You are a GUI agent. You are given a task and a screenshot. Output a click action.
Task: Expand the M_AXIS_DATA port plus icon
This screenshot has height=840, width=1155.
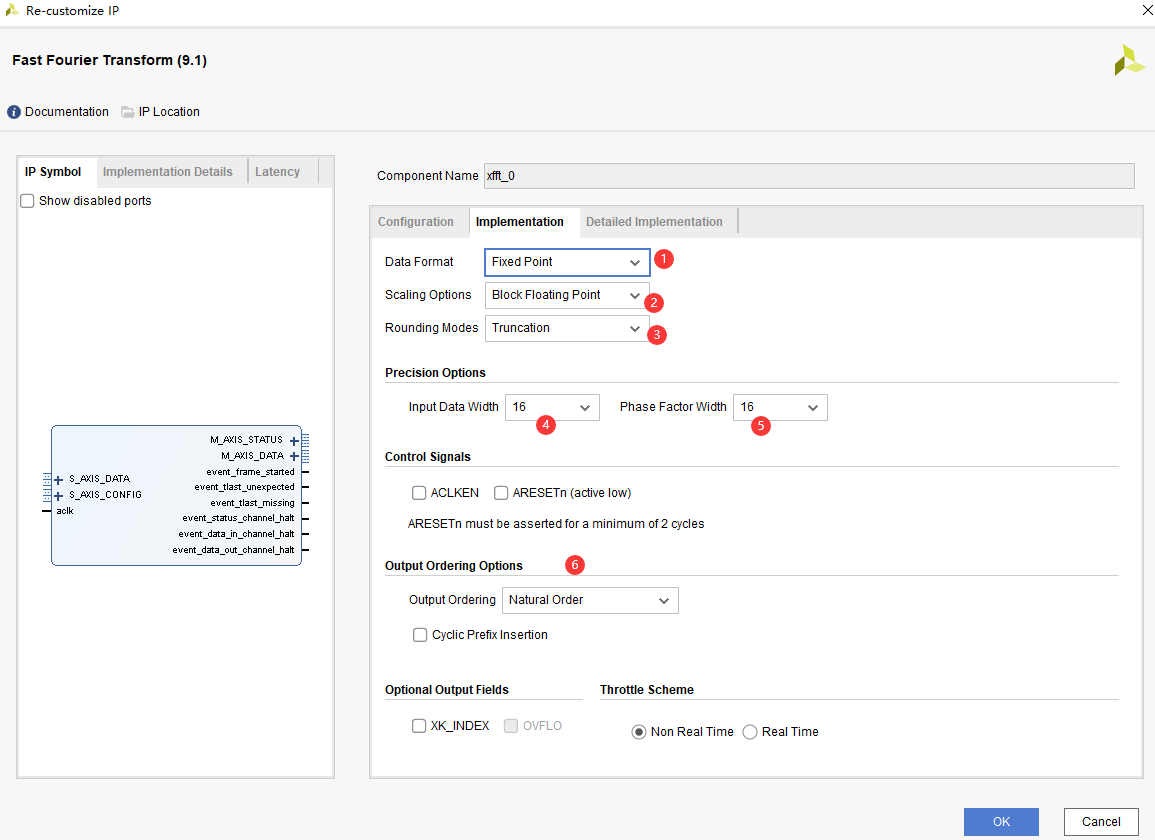(294, 456)
